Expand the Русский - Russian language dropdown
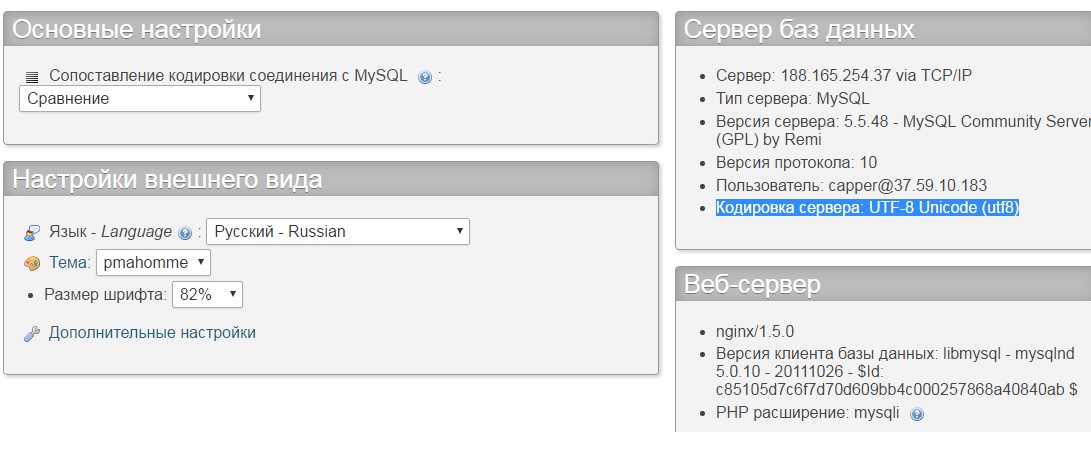 click(x=338, y=231)
